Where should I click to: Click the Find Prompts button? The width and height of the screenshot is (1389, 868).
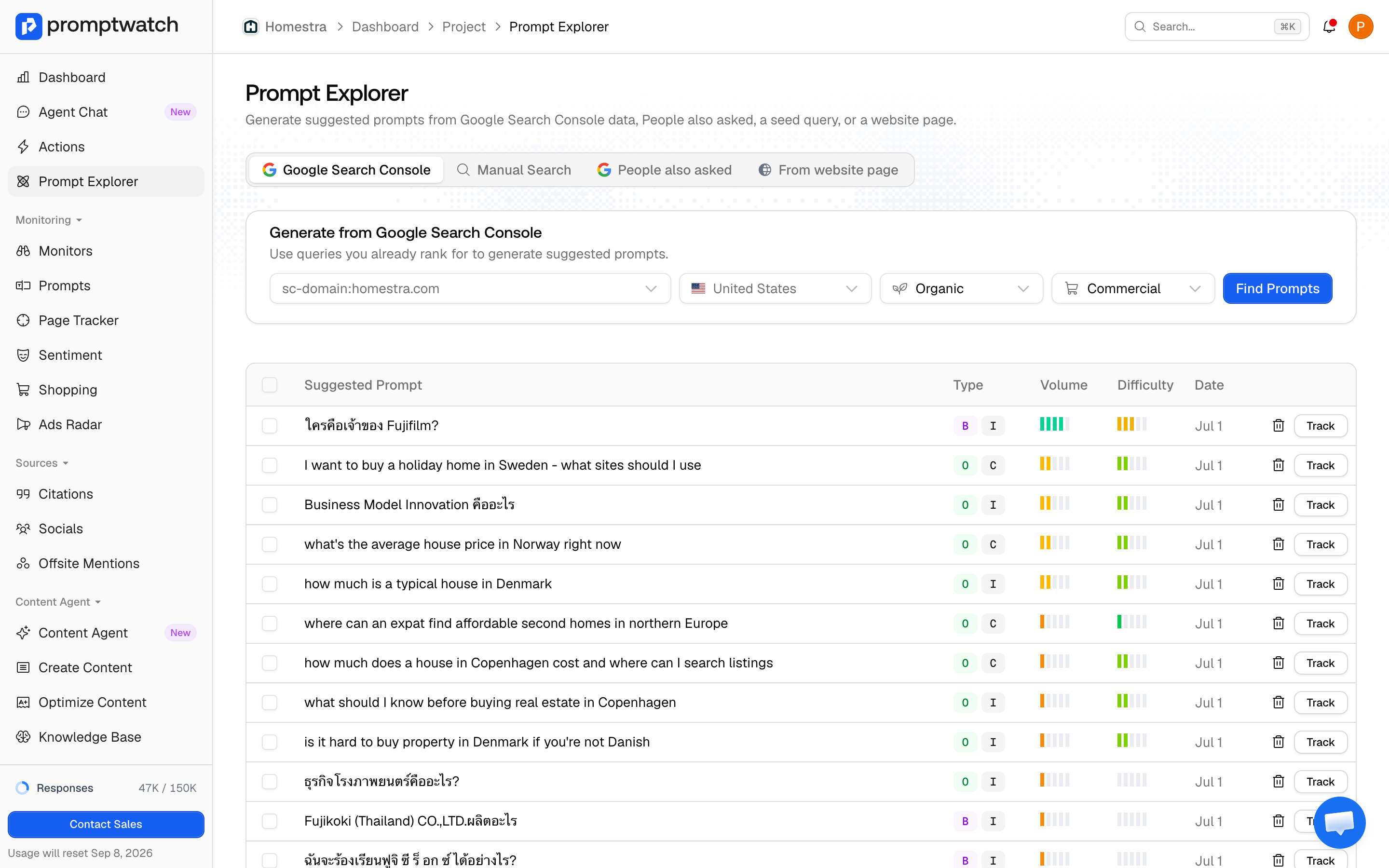click(x=1277, y=288)
